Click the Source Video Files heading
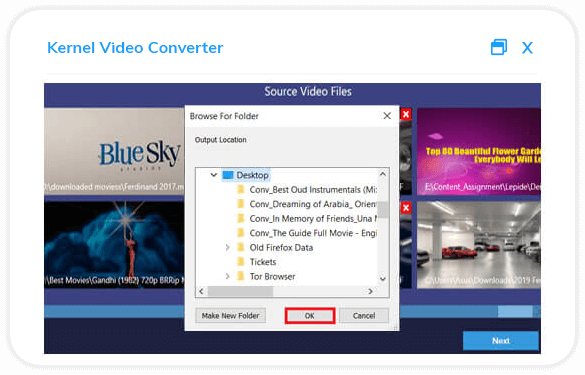This screenshot has width=585, height=375. tap(308, 91)
